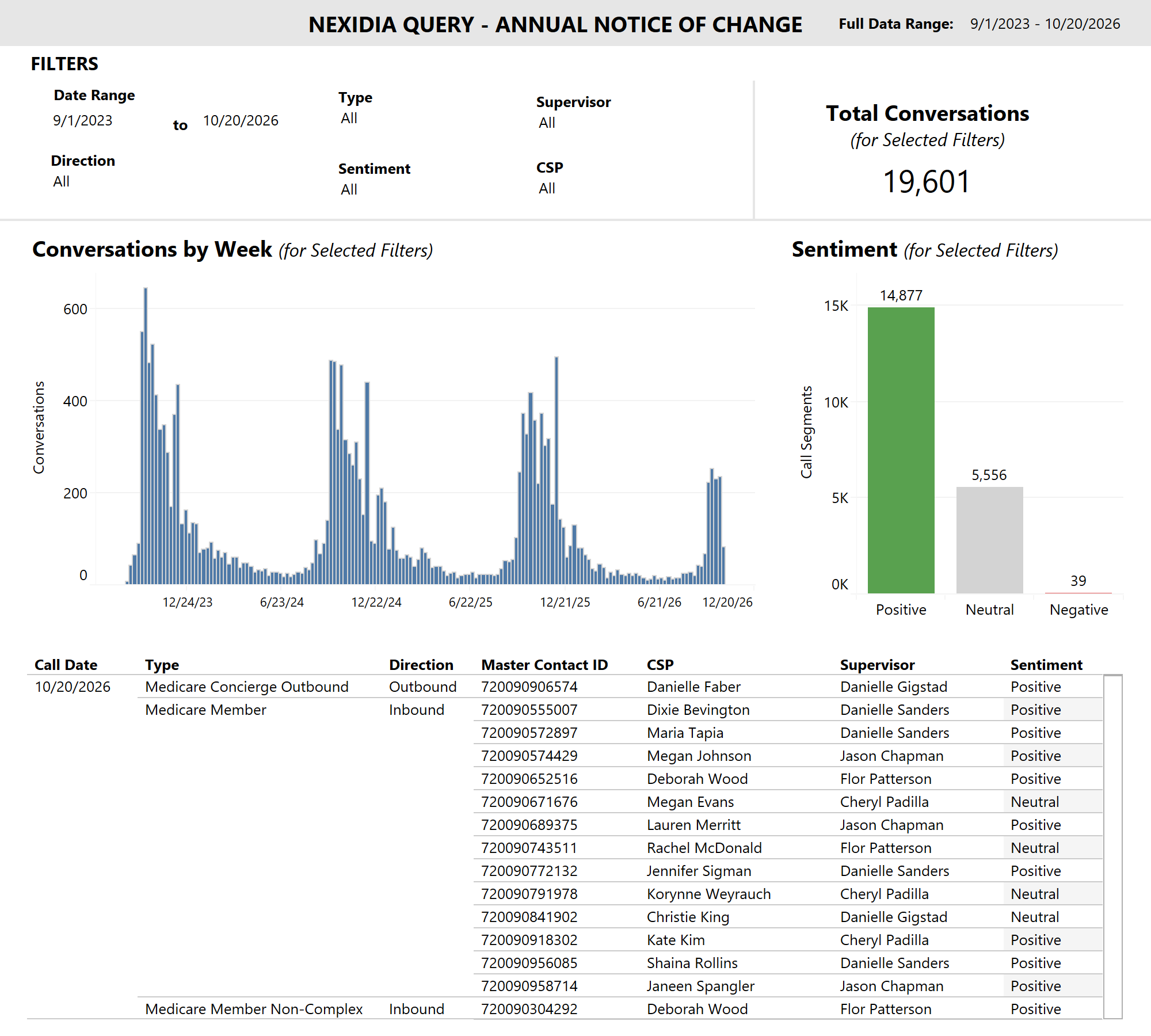Viewport: 1151px width, 1036px height.
Task: Click contact ID 720090841902
Action: [x=529, y=917]
